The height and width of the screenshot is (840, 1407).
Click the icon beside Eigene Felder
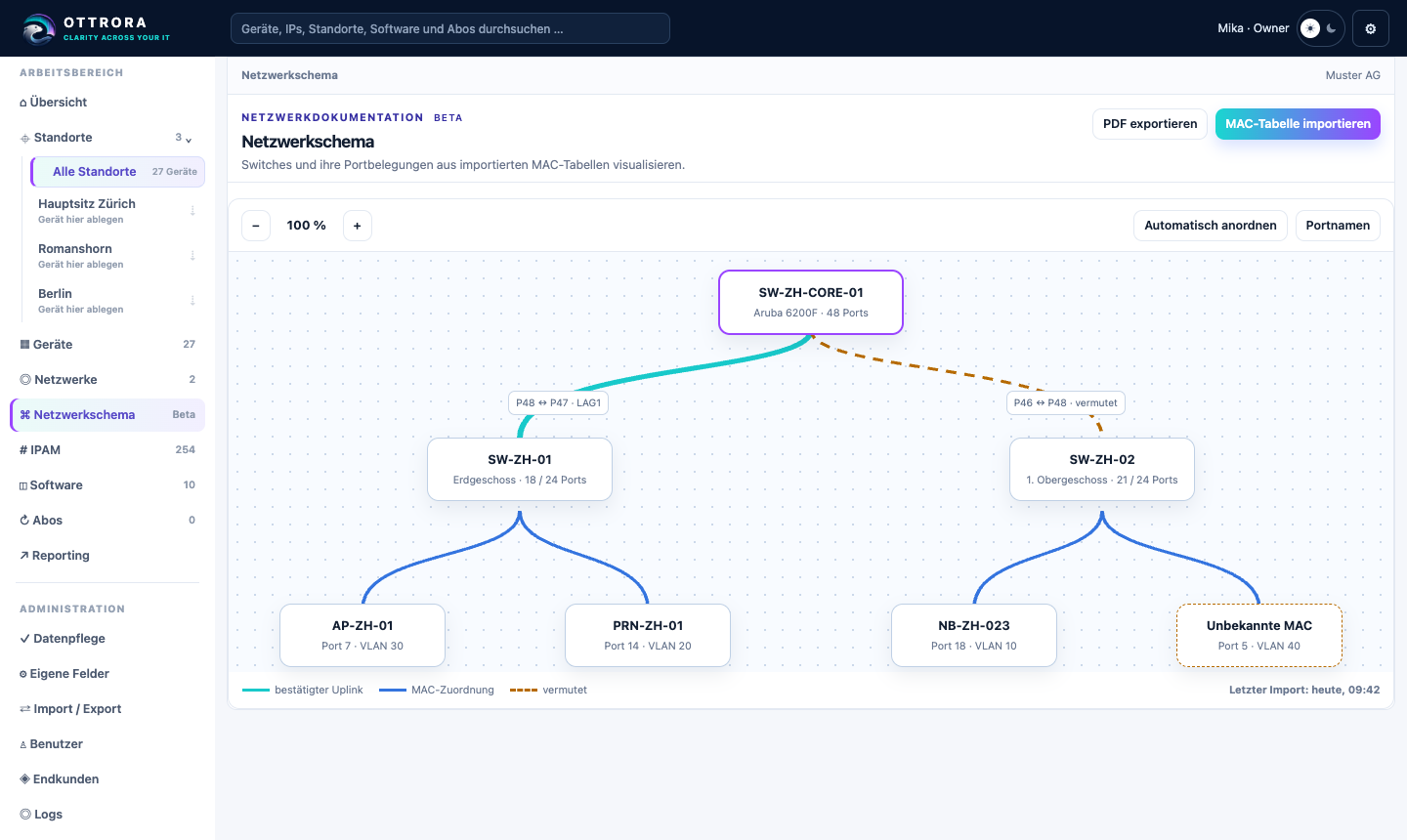point(23,674)
